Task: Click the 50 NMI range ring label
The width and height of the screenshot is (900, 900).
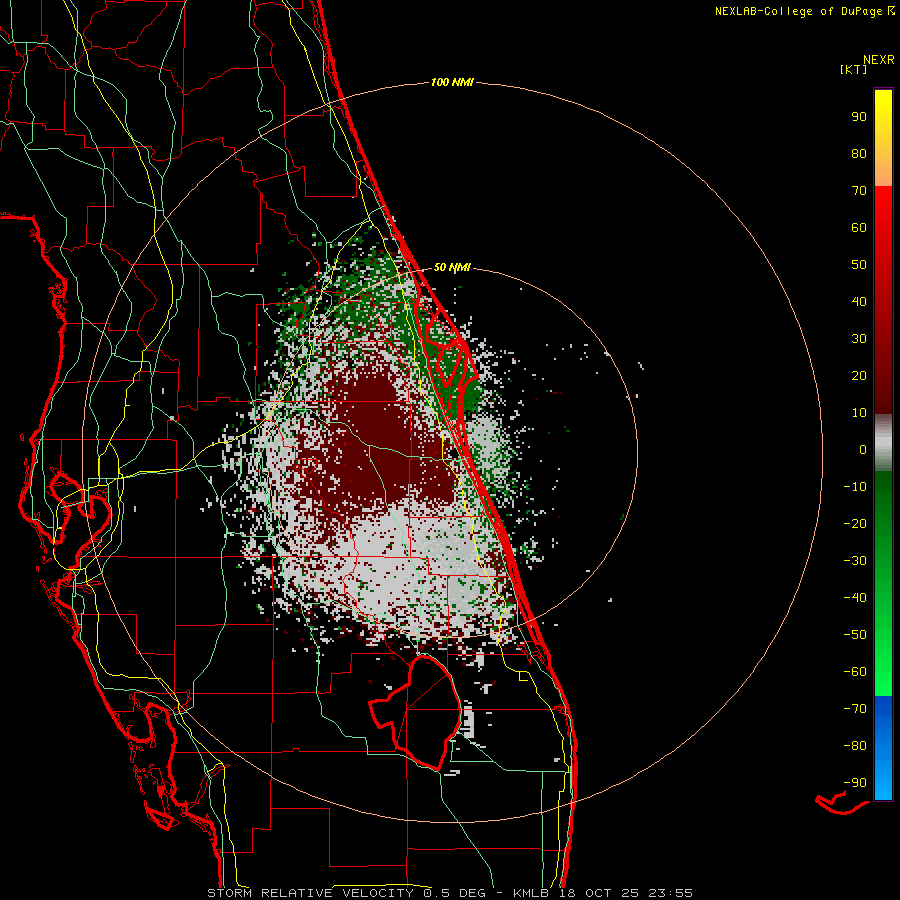Action: pos(452,267)
